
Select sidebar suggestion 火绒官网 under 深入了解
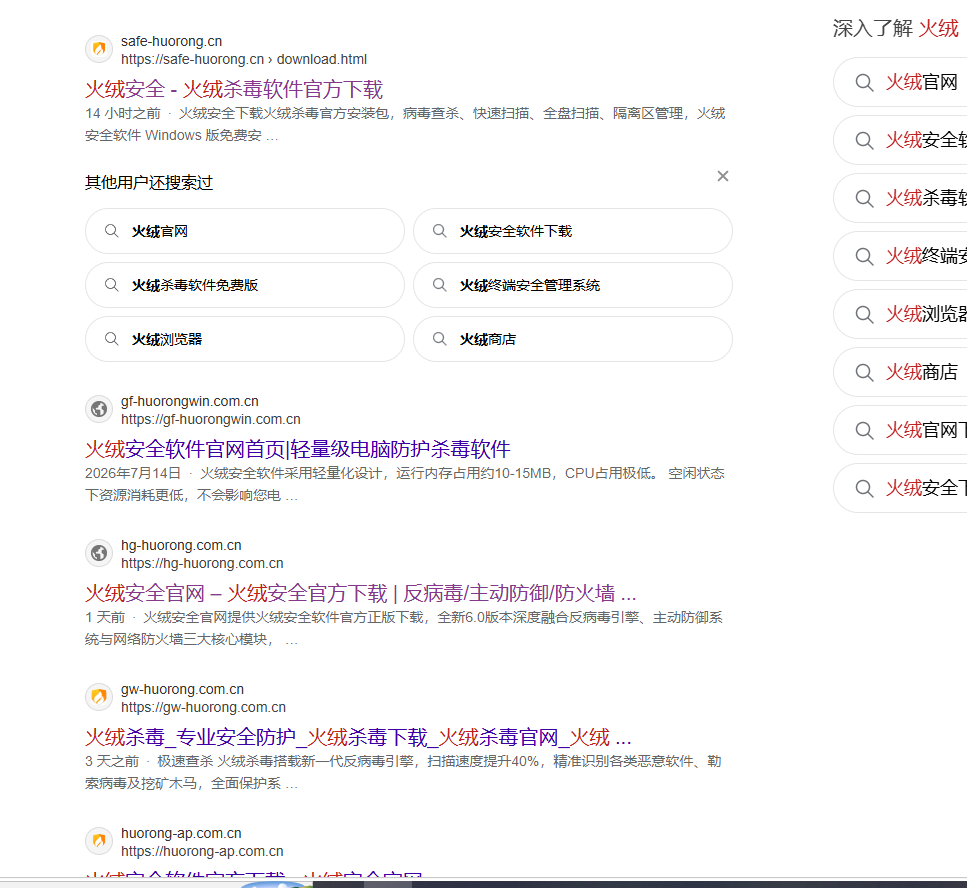pyautogui.click(x=900, y=82)
